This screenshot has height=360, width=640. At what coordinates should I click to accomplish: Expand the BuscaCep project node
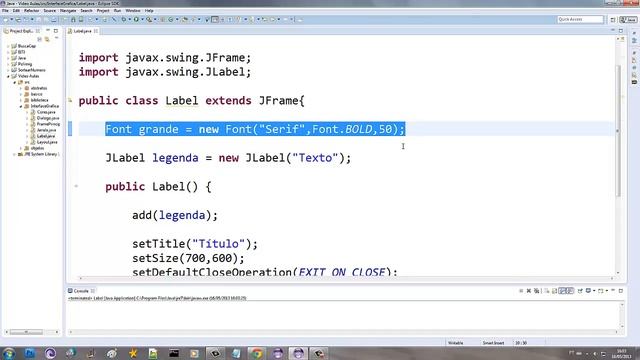8,46
